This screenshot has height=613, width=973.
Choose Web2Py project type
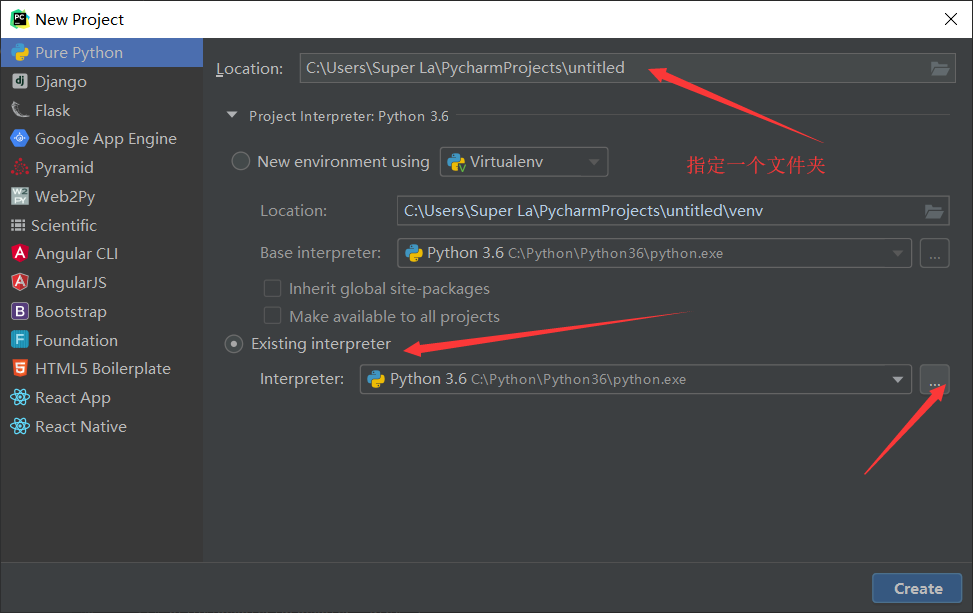102,196
